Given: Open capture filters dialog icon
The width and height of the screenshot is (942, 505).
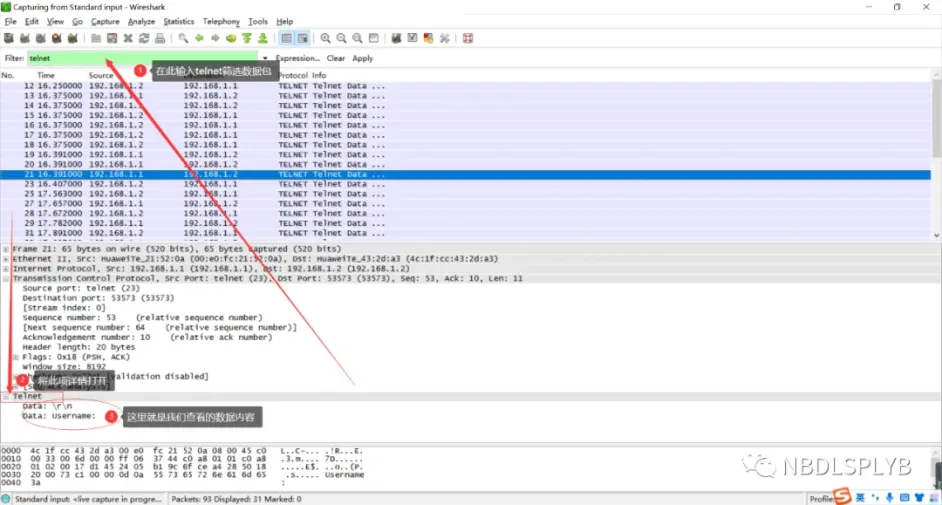Looking at the screenshot, I should coord(396,38).
